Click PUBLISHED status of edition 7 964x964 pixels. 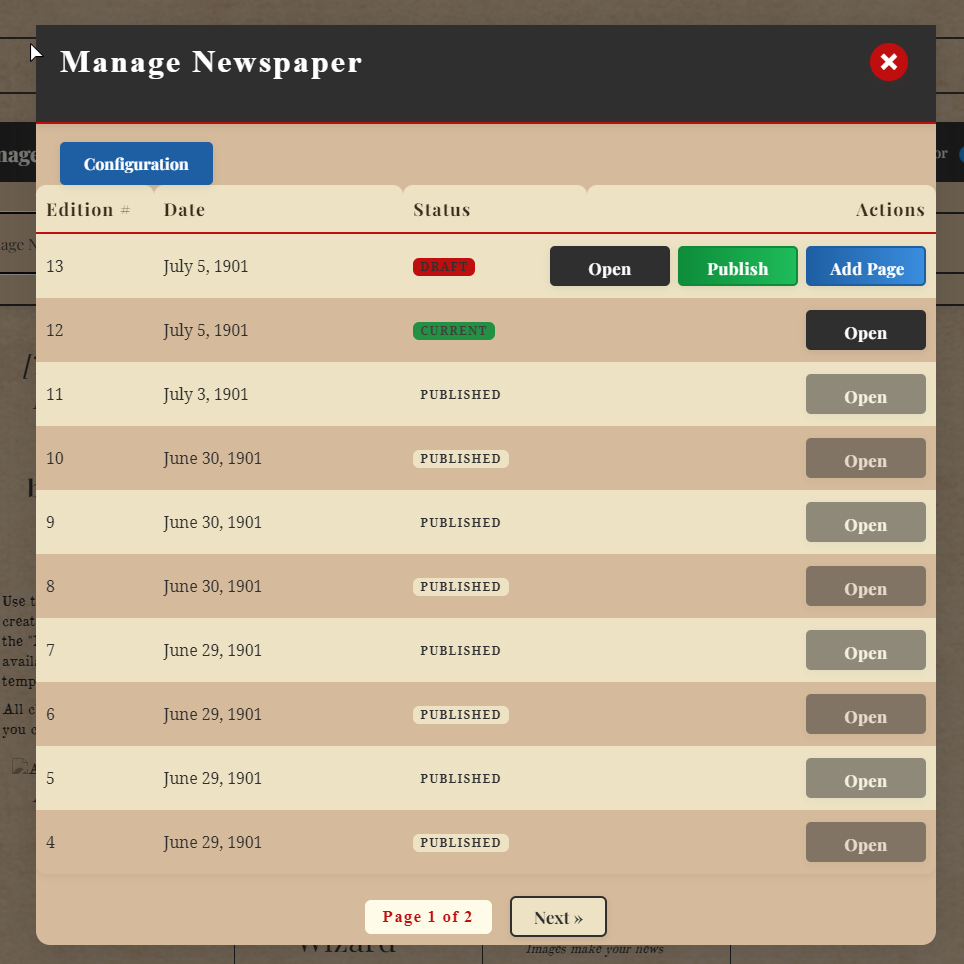pos(460,650)
